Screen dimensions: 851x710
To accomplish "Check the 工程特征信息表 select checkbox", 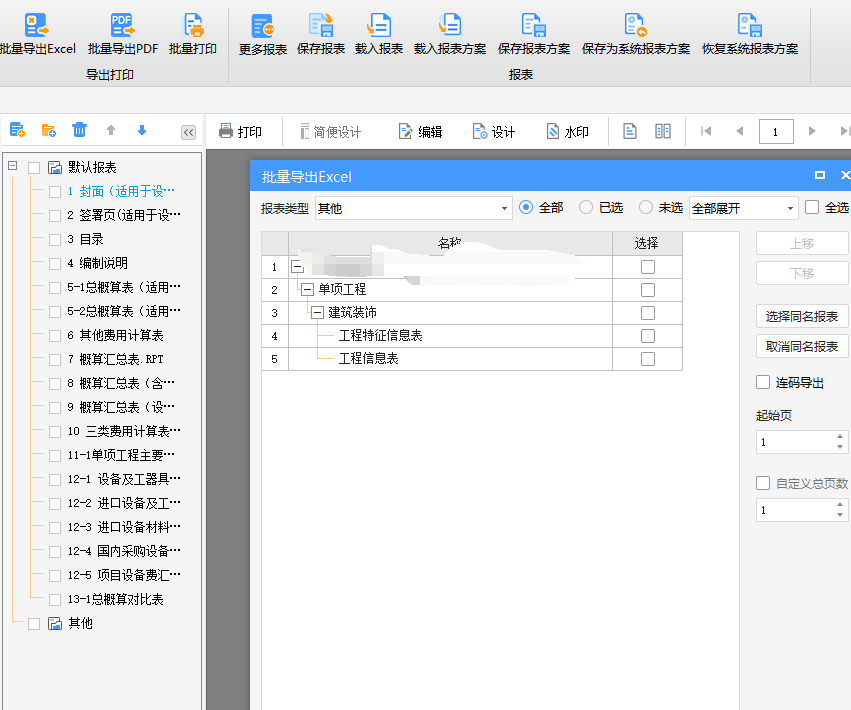I will pos(647,336).
